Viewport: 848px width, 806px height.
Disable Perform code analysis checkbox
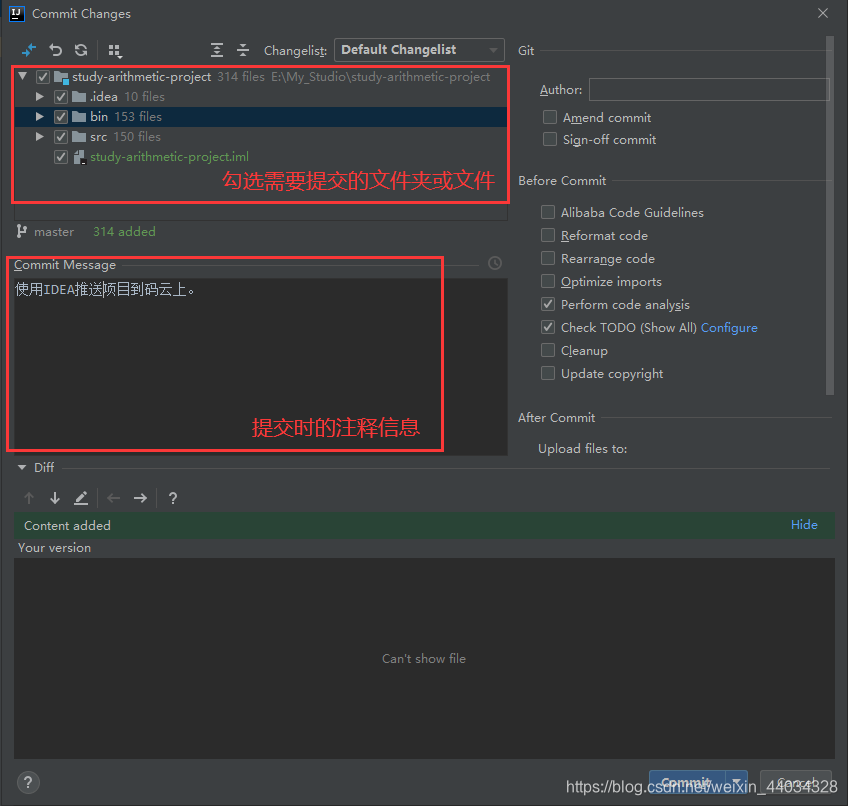(x=548, y=304)
